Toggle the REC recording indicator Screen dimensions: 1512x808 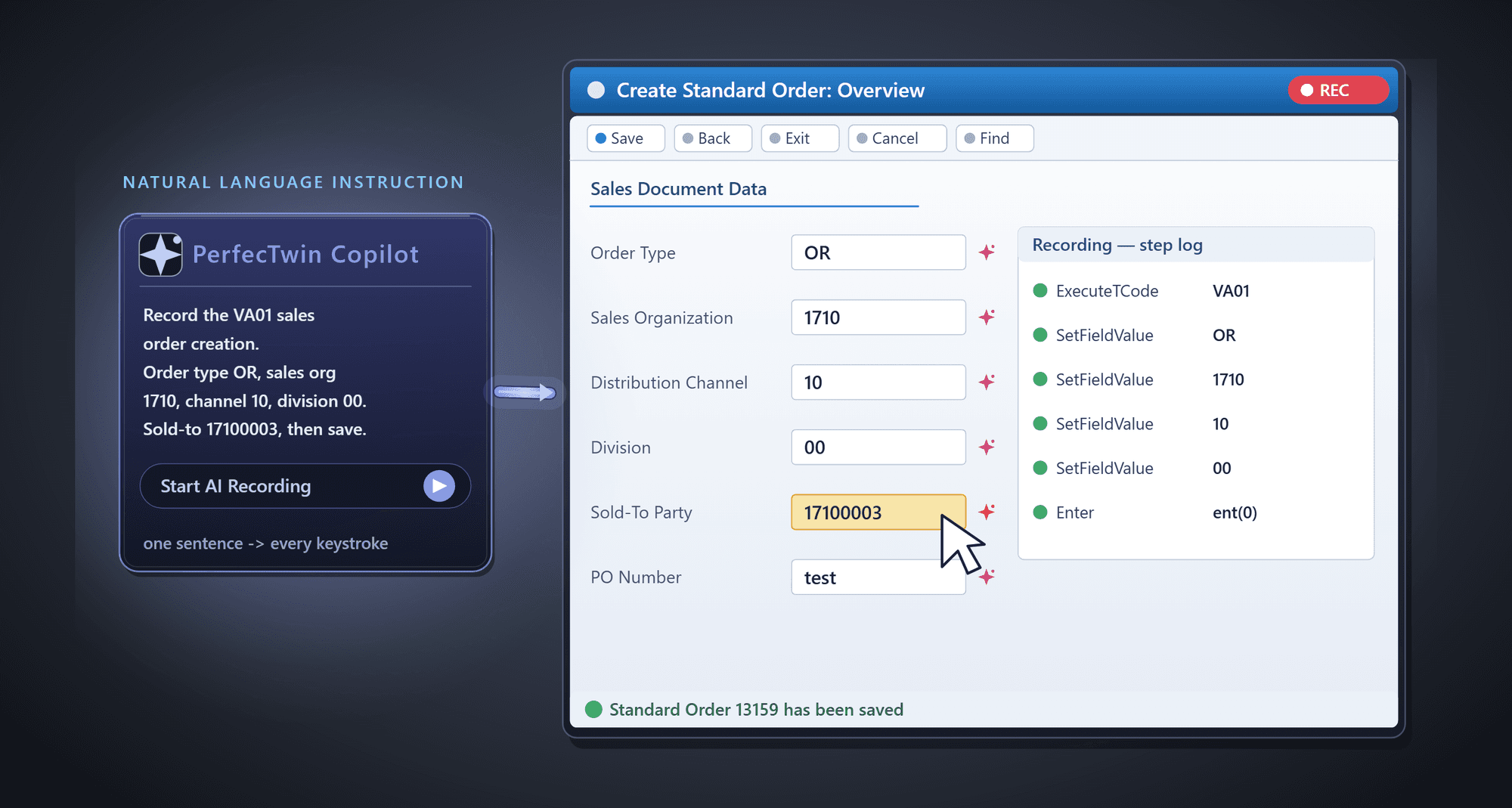pos(1338,90)
